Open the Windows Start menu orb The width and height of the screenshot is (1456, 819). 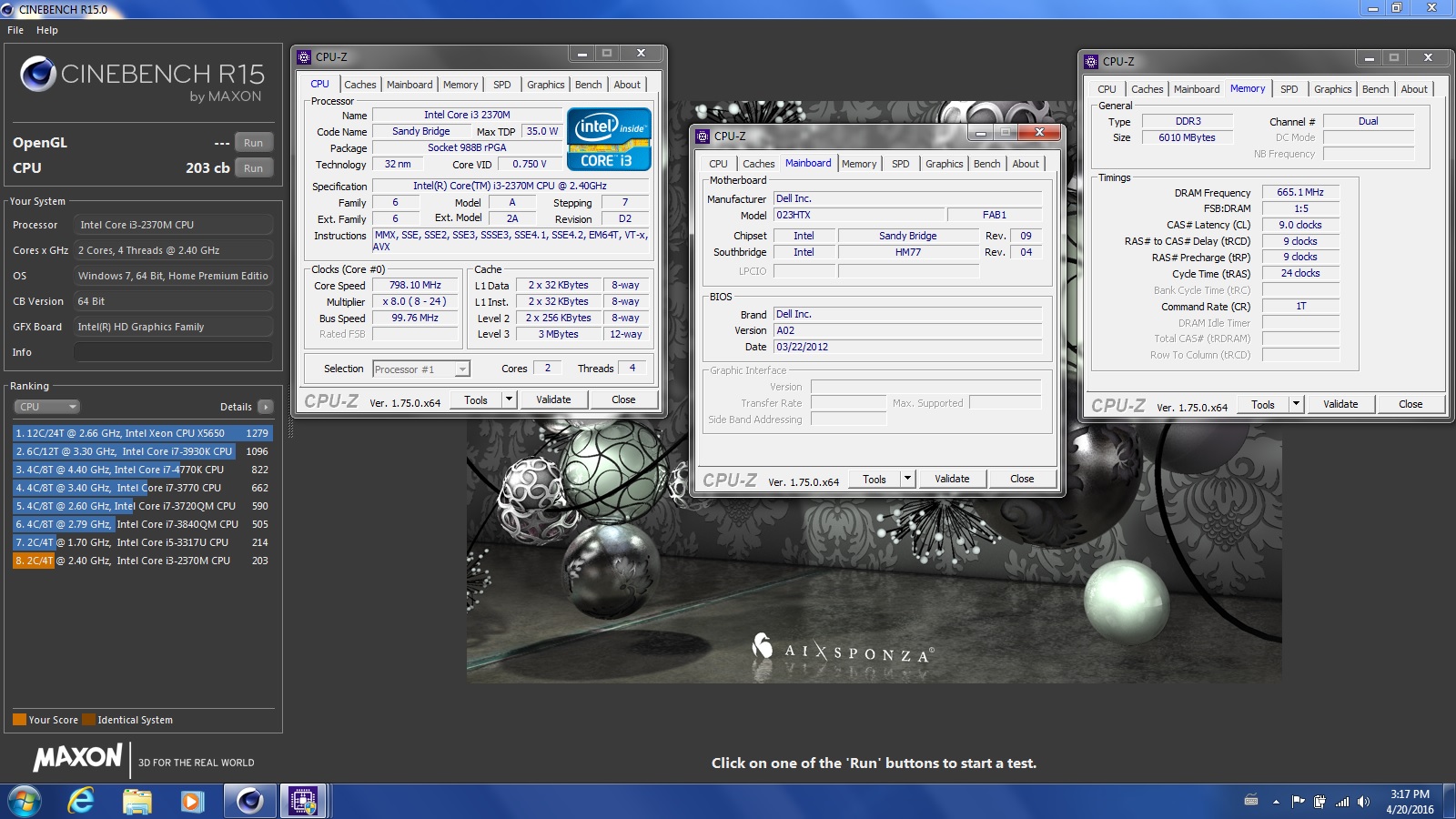point(24,801)
